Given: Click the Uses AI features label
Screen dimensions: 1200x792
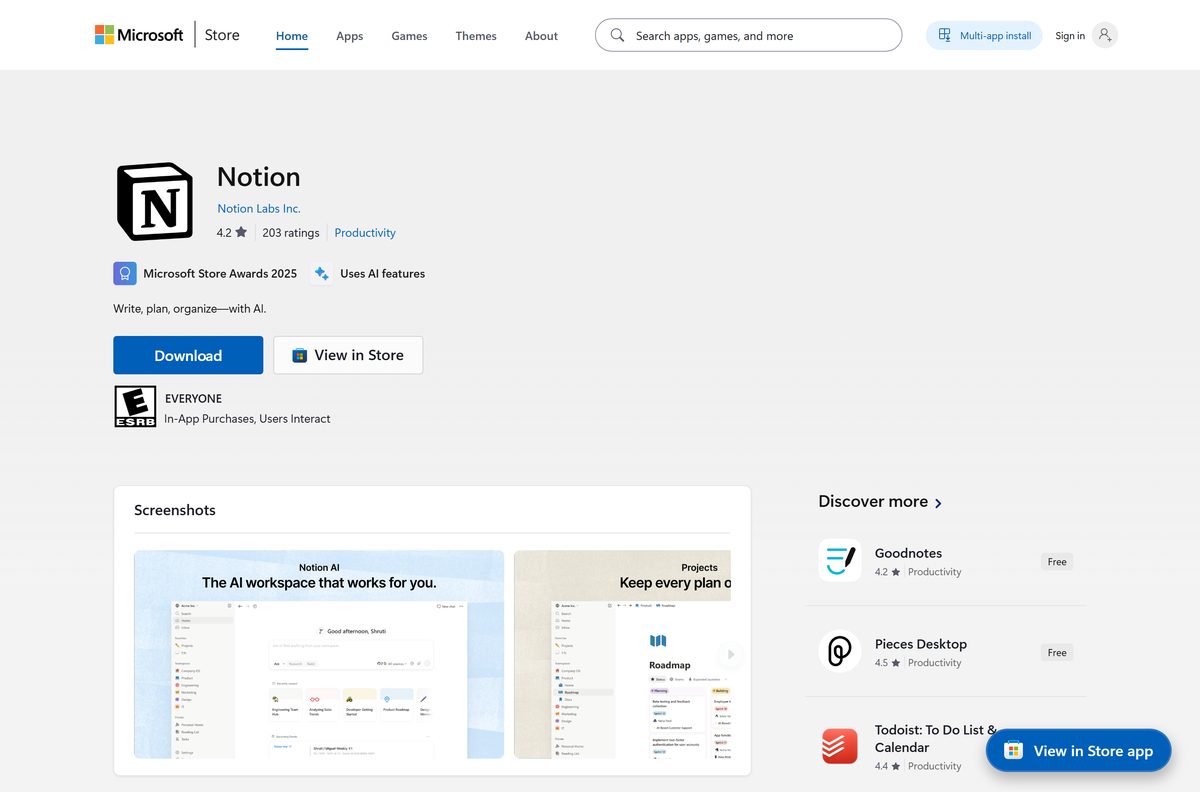Looking at the screenshot, I should coord(382,273).
